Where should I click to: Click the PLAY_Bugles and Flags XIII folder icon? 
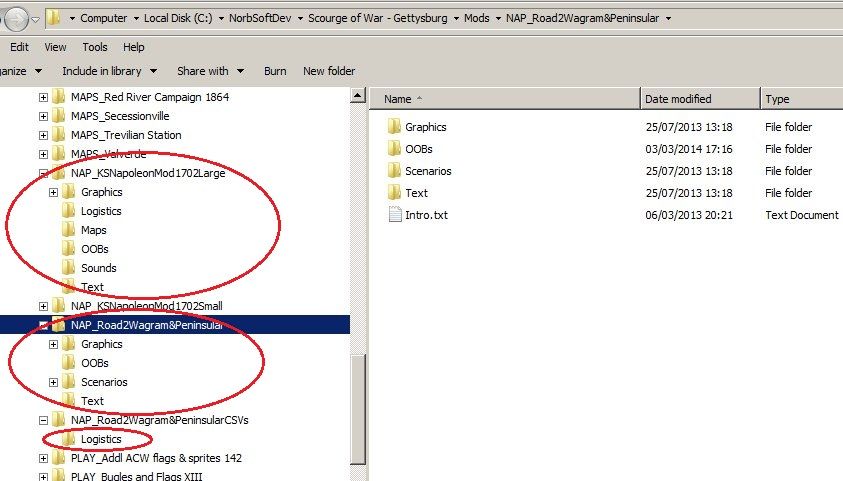[59, 476]
